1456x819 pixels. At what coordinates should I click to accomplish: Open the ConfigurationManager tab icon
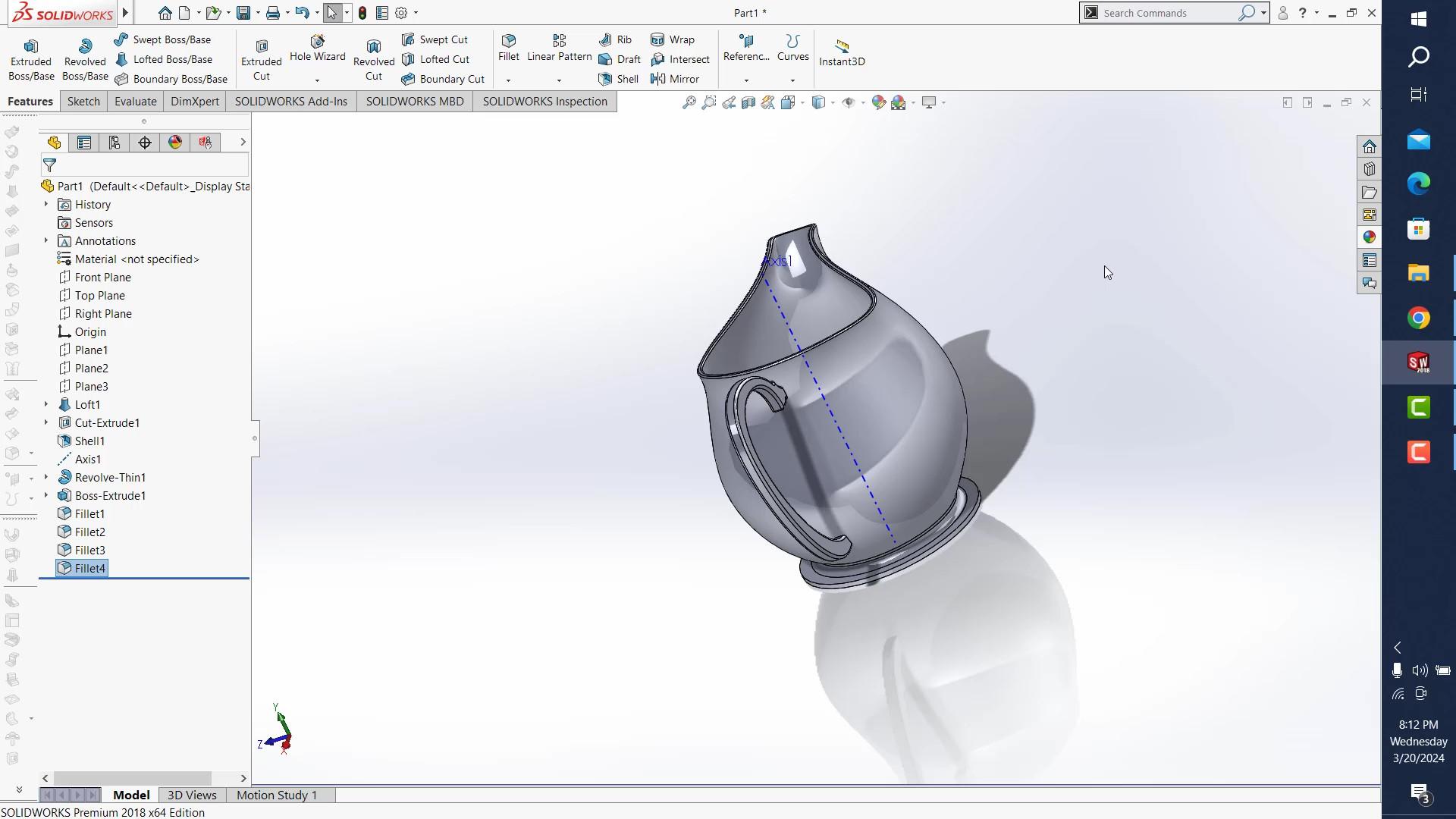tap(115, 143)
